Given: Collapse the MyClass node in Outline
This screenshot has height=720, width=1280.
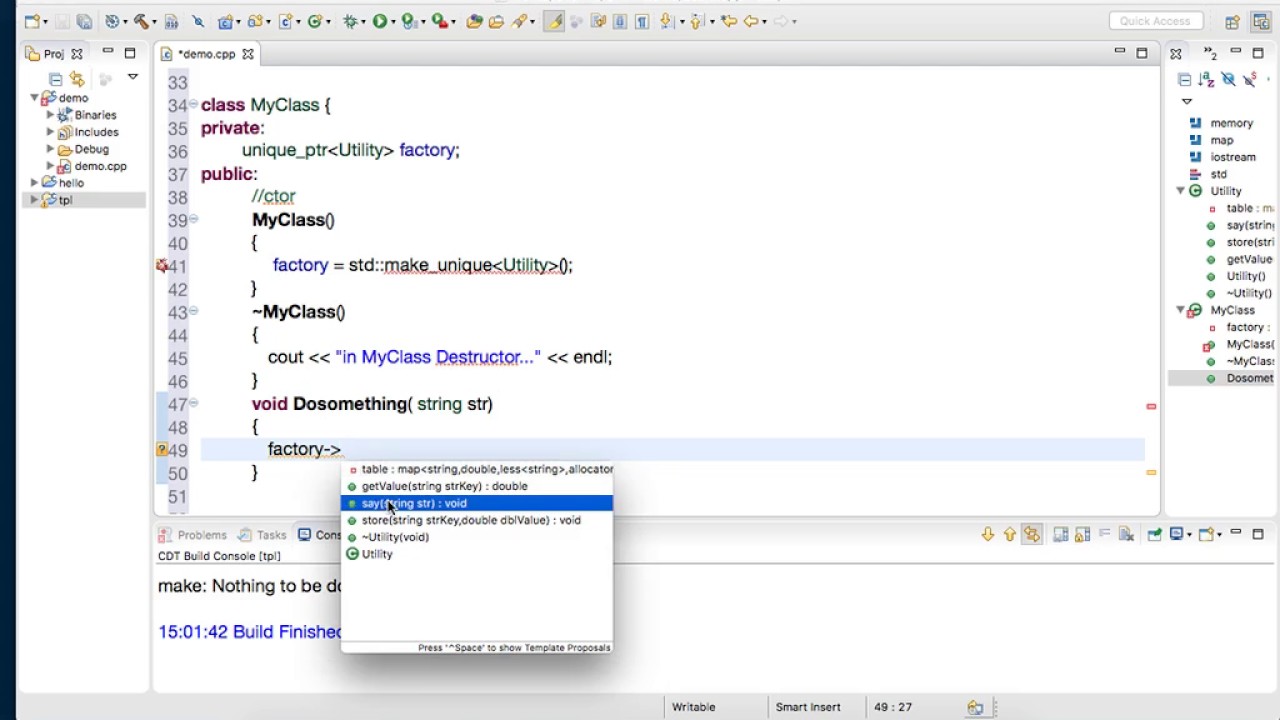Looking at the screenshot, I should tap(1181, 310).
